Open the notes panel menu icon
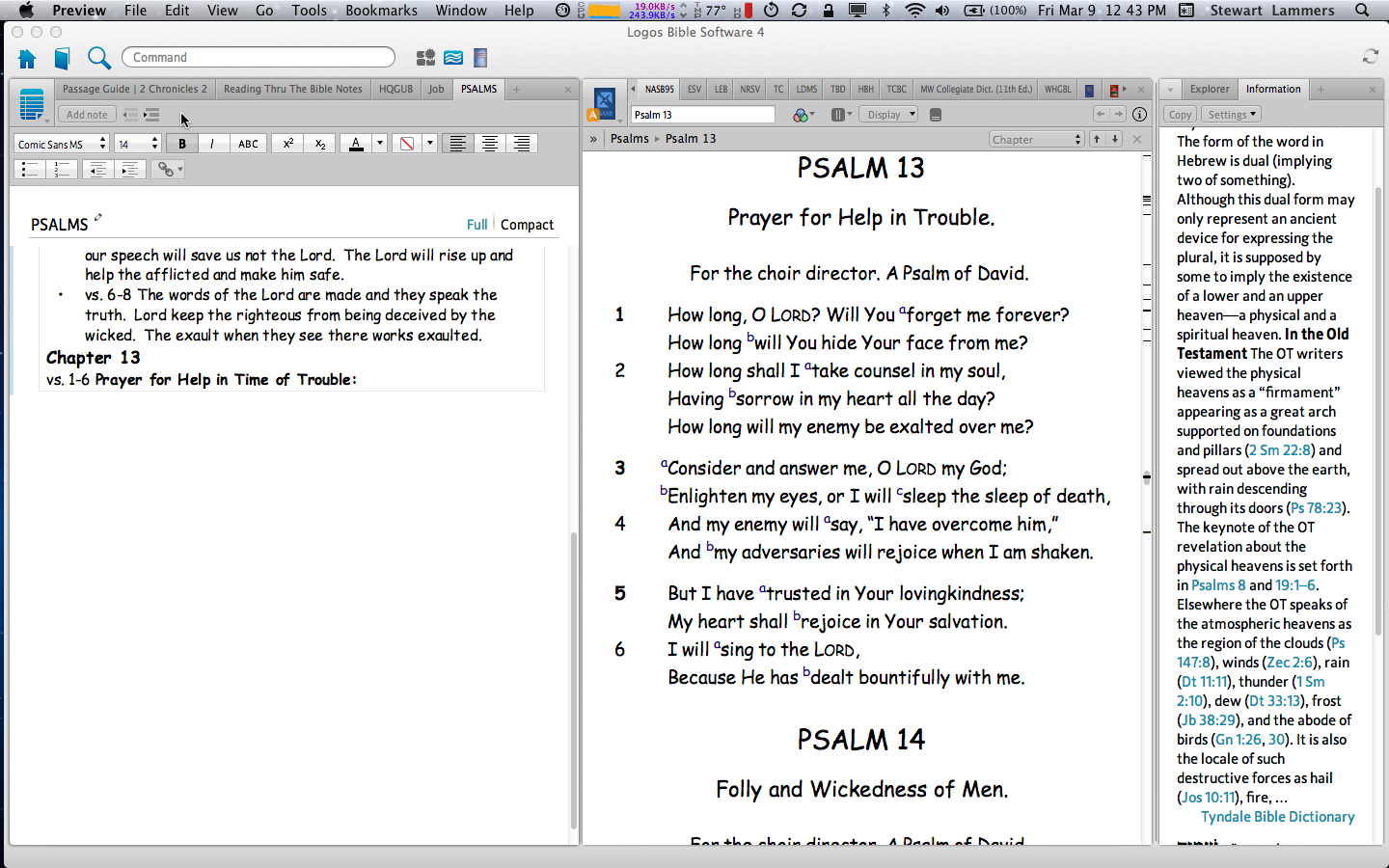This screenshot has height=868, width=1389. pyautogui.click(x=32, y=104)
